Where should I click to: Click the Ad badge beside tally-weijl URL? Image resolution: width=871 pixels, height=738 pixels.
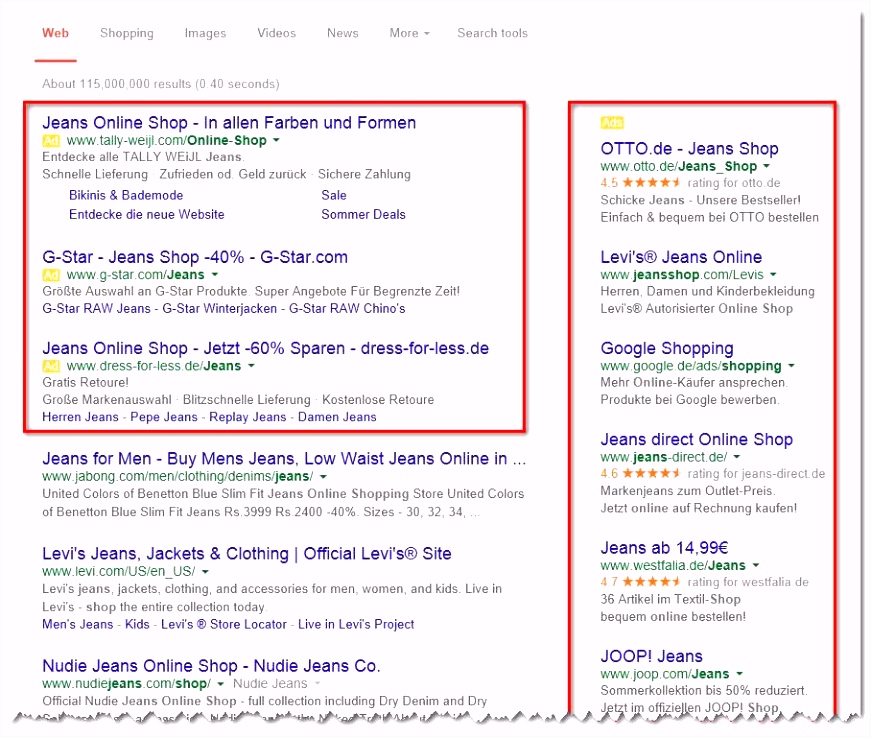click(x=51, y=140)
